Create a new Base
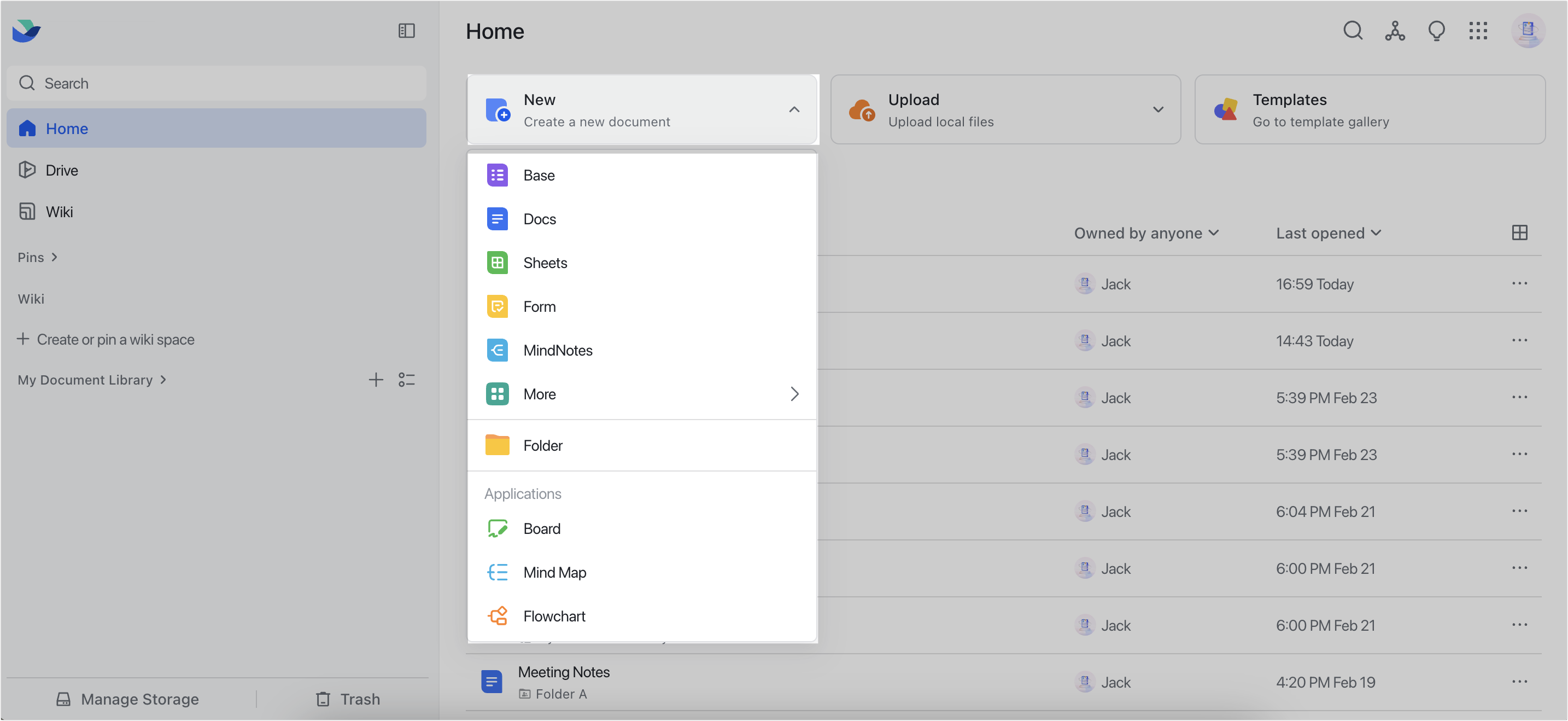Viewport: 1568px width, 721px height. click(641, 176)
